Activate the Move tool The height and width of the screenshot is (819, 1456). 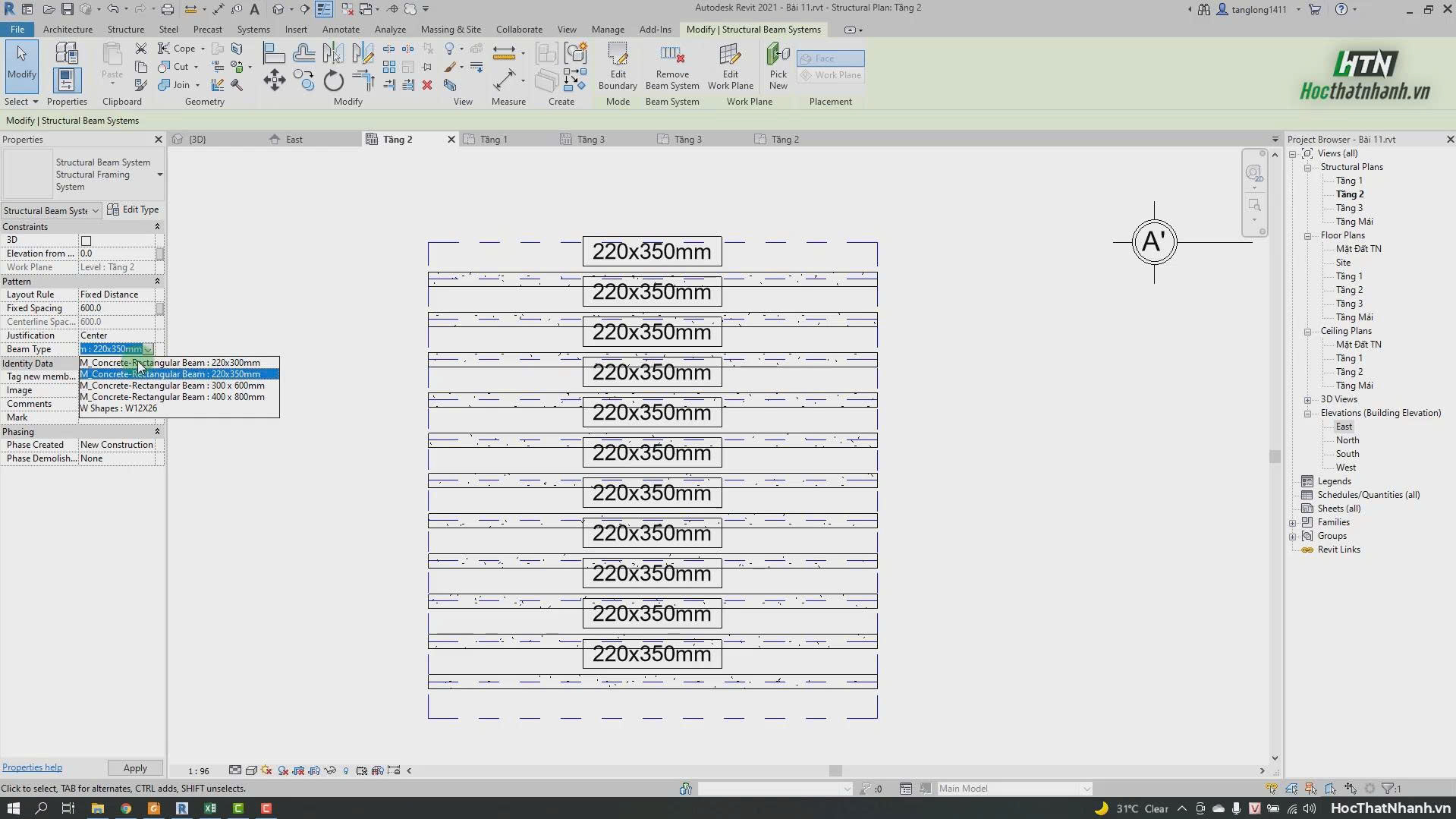click(x=274, y=80)
